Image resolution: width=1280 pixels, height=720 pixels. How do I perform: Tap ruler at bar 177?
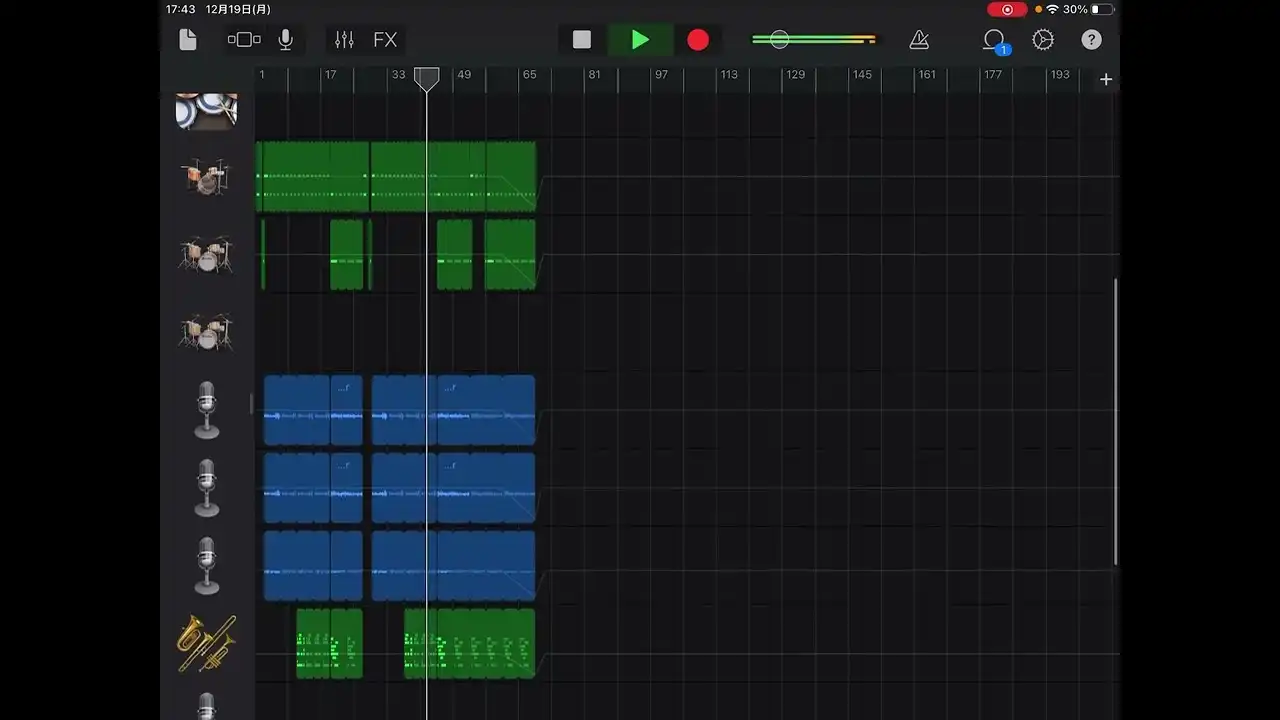click(x=993, y=75)
